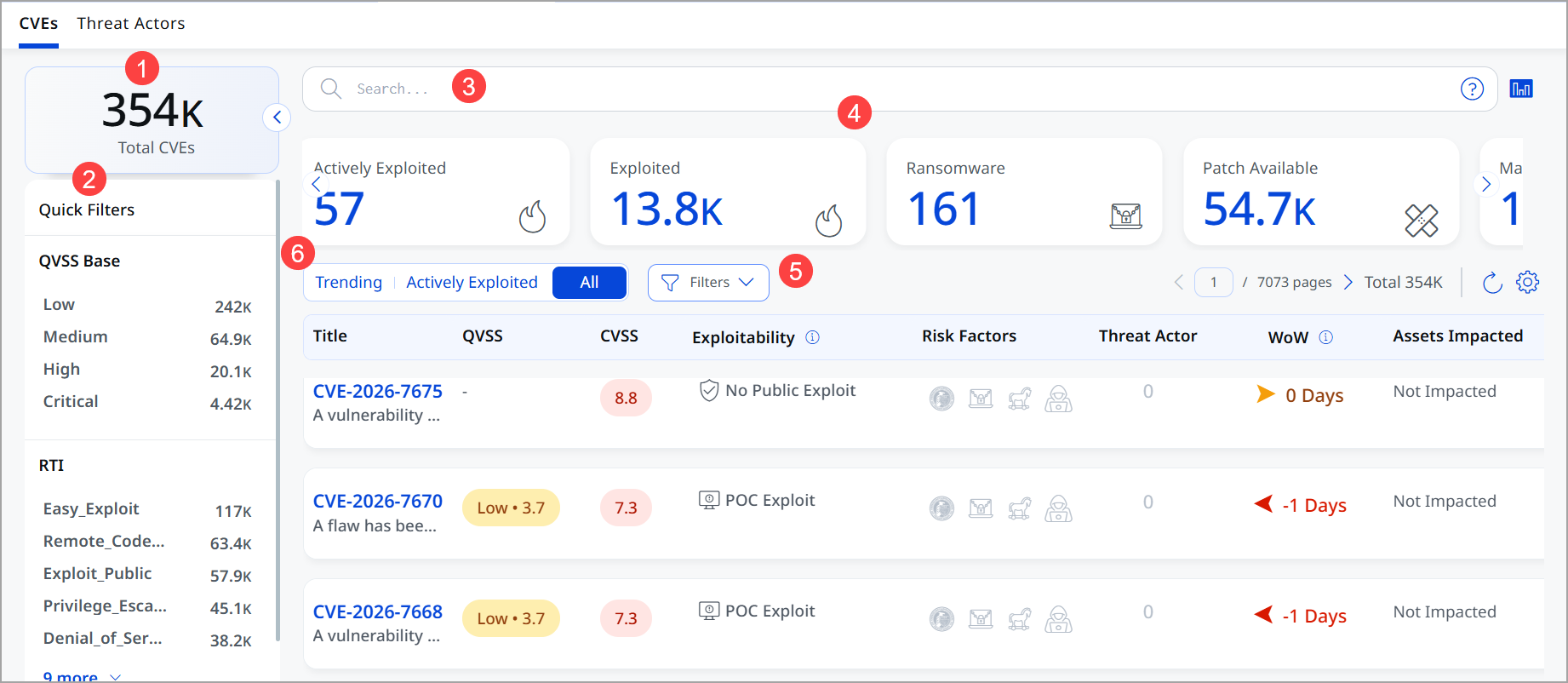
Task: Click the Exploitability info icon
Action: click(812, 337)
